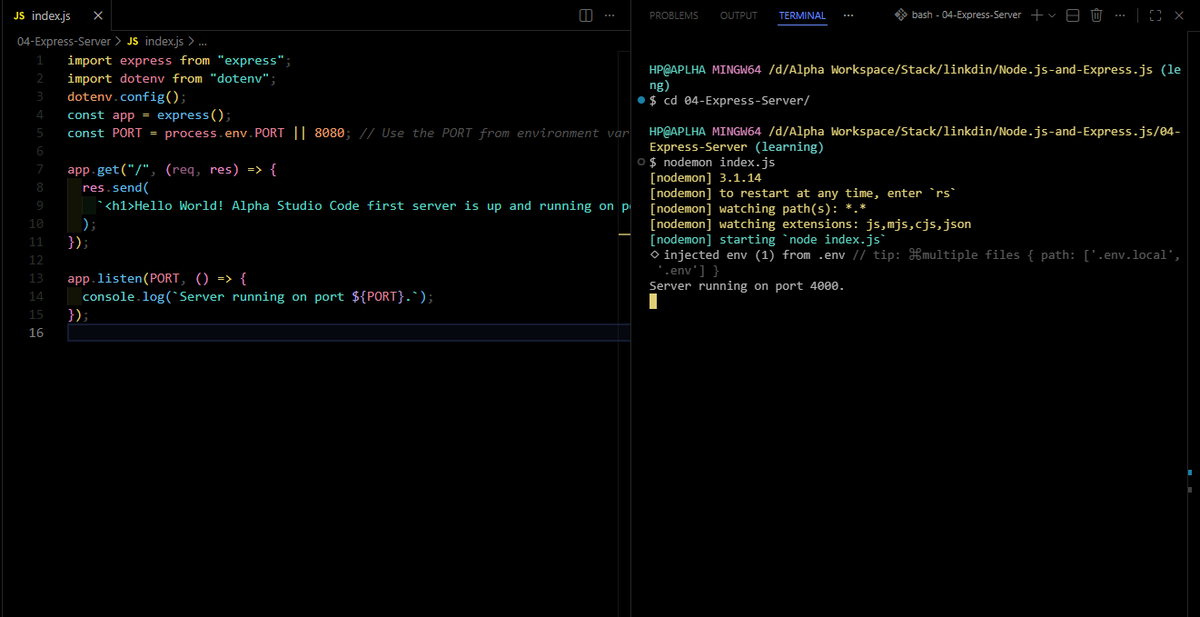Click the hollow command decoration beside nodemon command
The image size is (1200, 617).
pyautogui.click(x=640, y=162)
